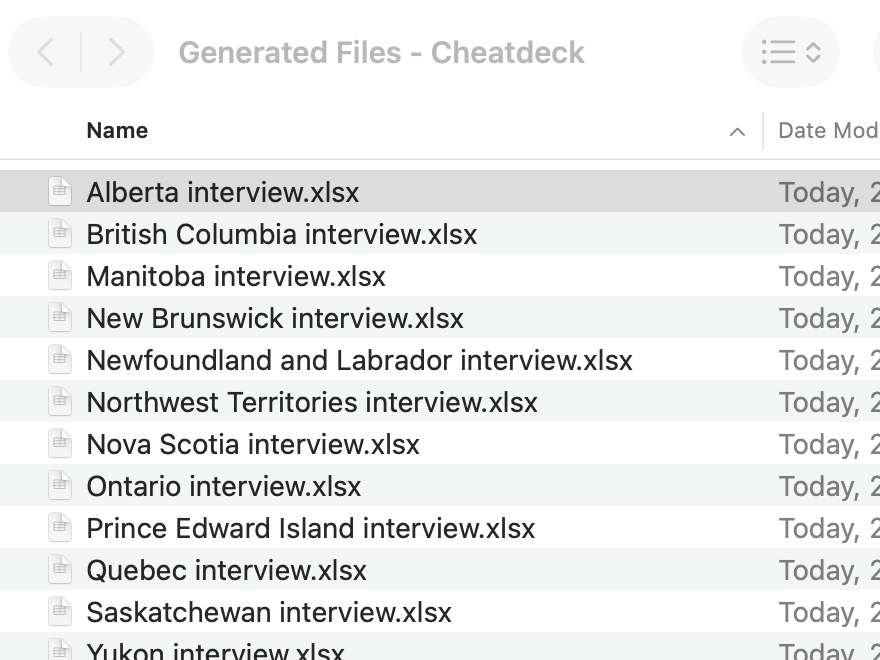Click the Alberta interview.xlsx modified date
Image resolution: width=880 pixels, height=660 pixels.
click(x=827, y=192)
